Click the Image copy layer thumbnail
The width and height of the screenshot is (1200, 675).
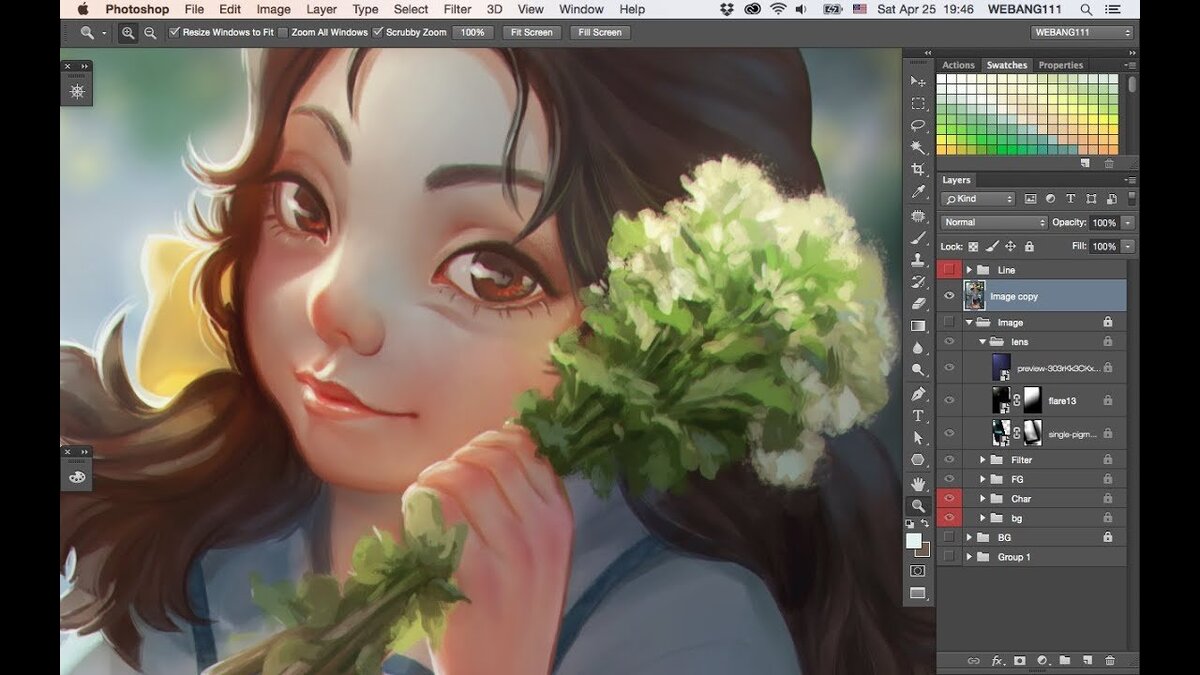[x=974, y=296]
